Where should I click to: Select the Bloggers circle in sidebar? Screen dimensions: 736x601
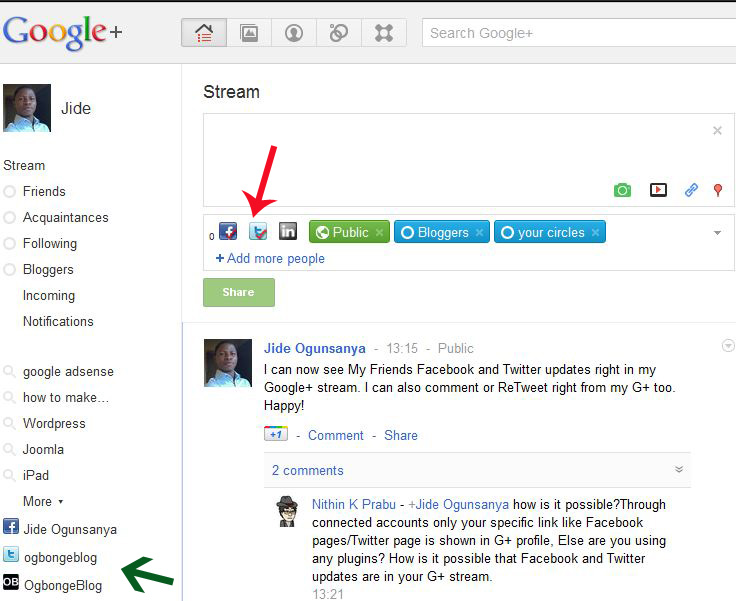48,270
